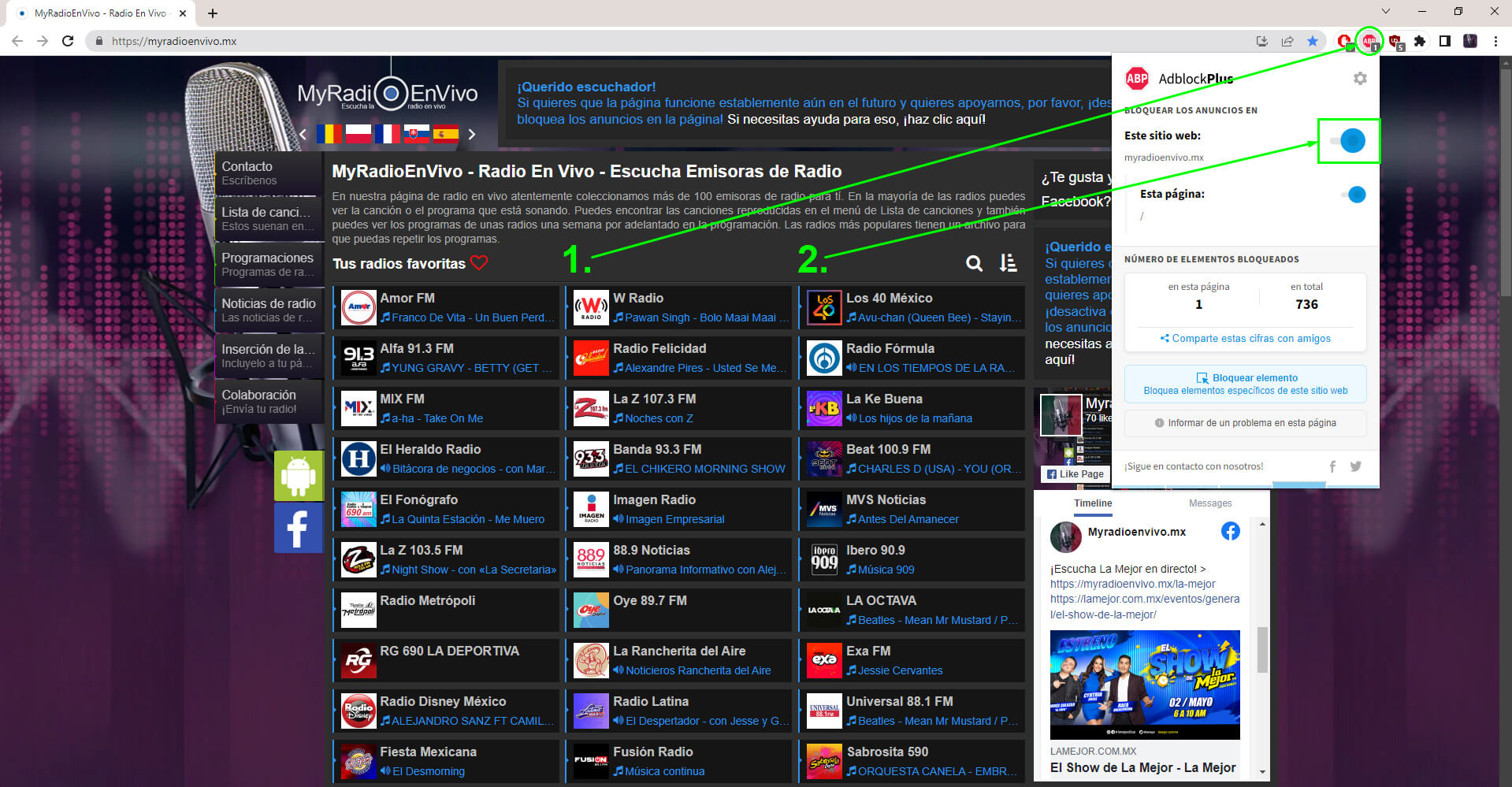This screenshot has height=787, width=1512.
Task: Bookmark this page with the star
Action: (x=1313, y=41)
